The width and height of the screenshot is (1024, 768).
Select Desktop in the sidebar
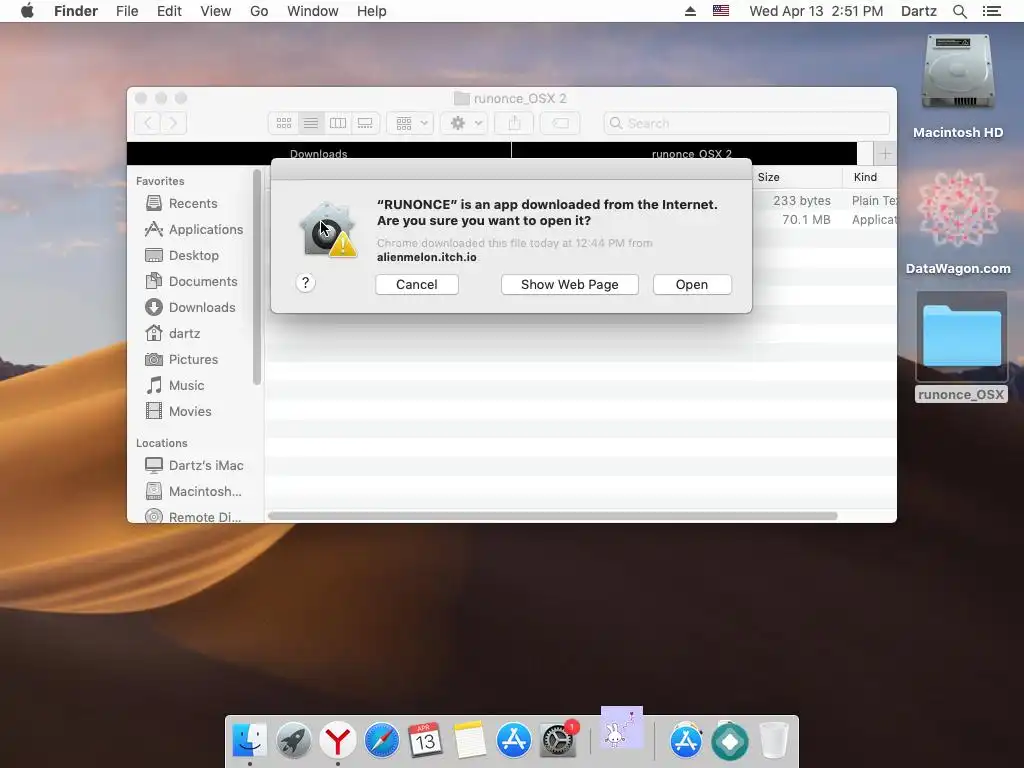[x=193, y=255]
